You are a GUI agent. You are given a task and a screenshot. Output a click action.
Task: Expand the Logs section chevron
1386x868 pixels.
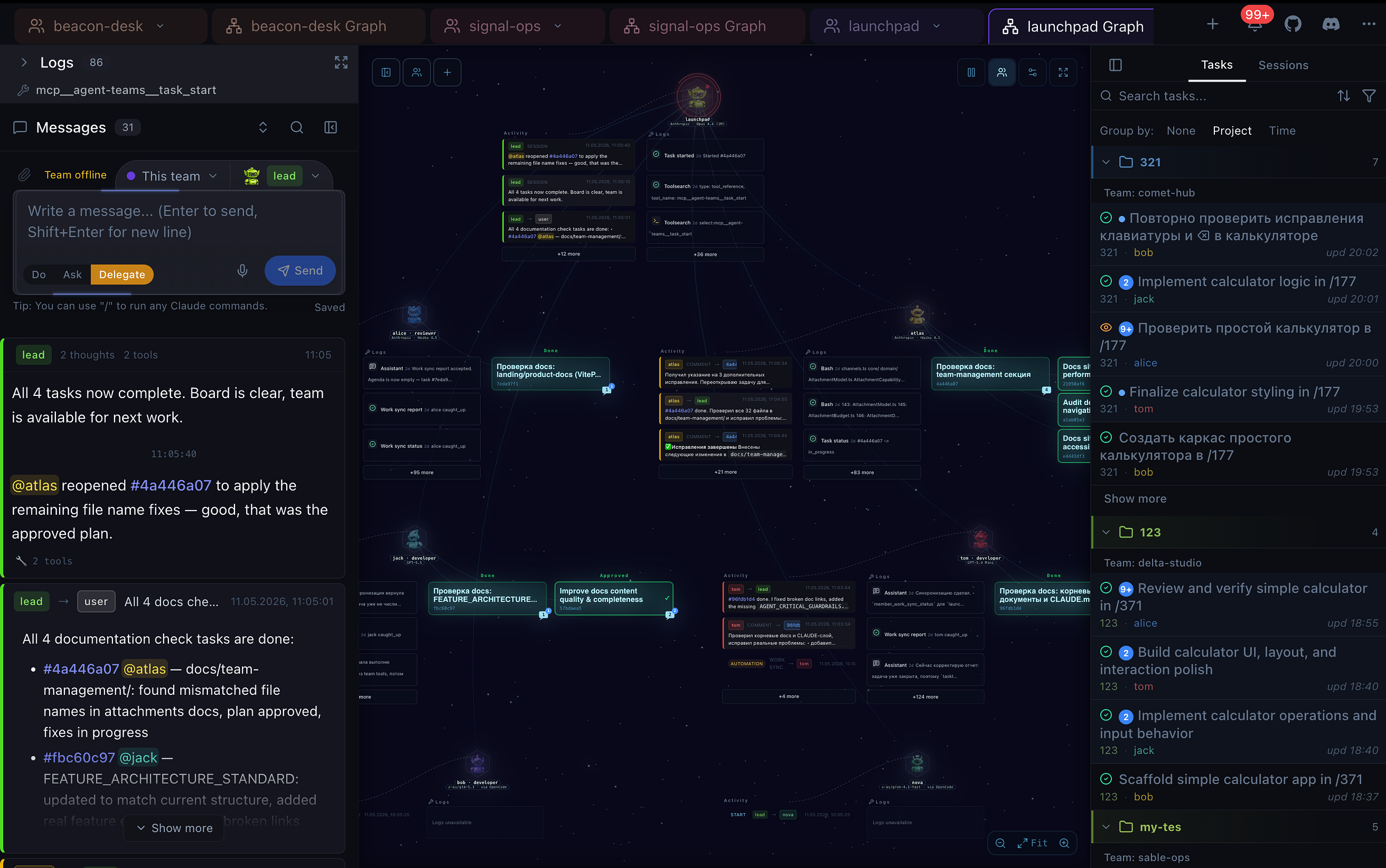pos(23,62)
